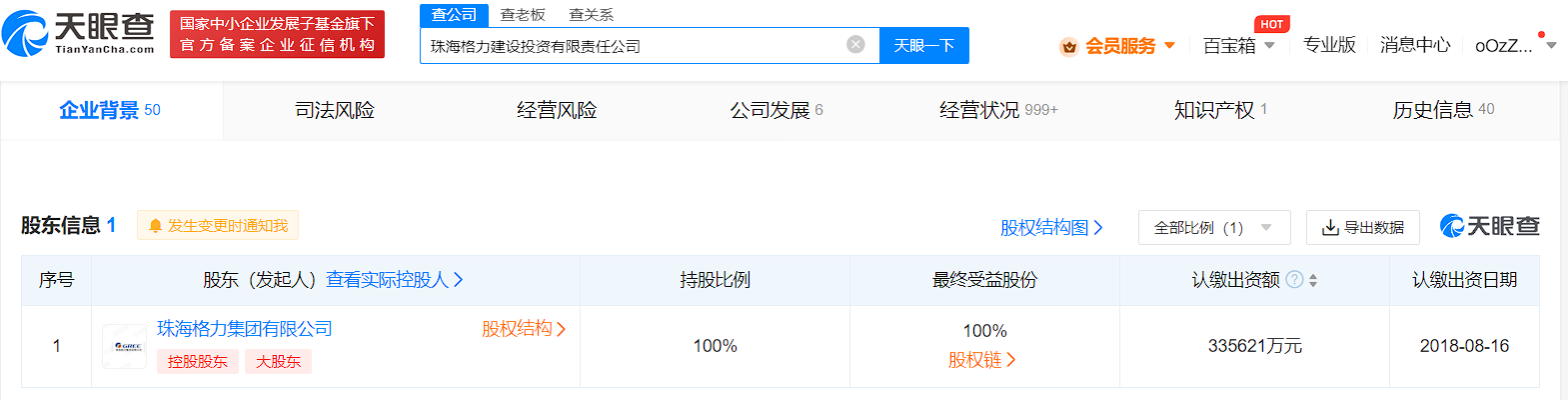Click the help question mark beside 认缴出资额

[x=1294, y=279]
